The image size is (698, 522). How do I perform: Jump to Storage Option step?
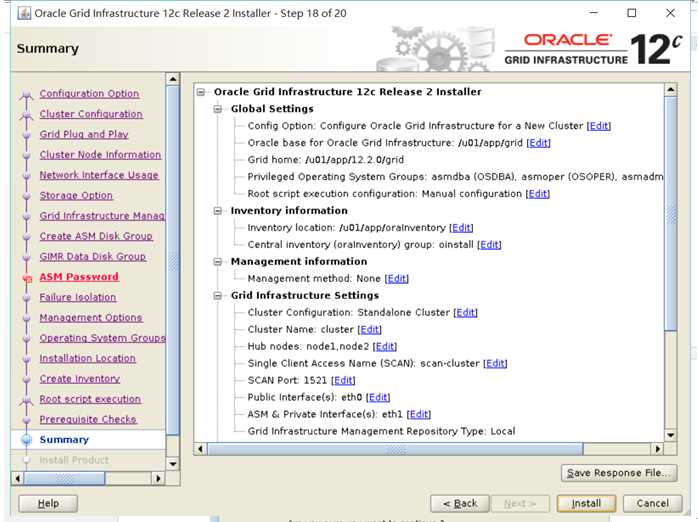(x=76, y=196)
